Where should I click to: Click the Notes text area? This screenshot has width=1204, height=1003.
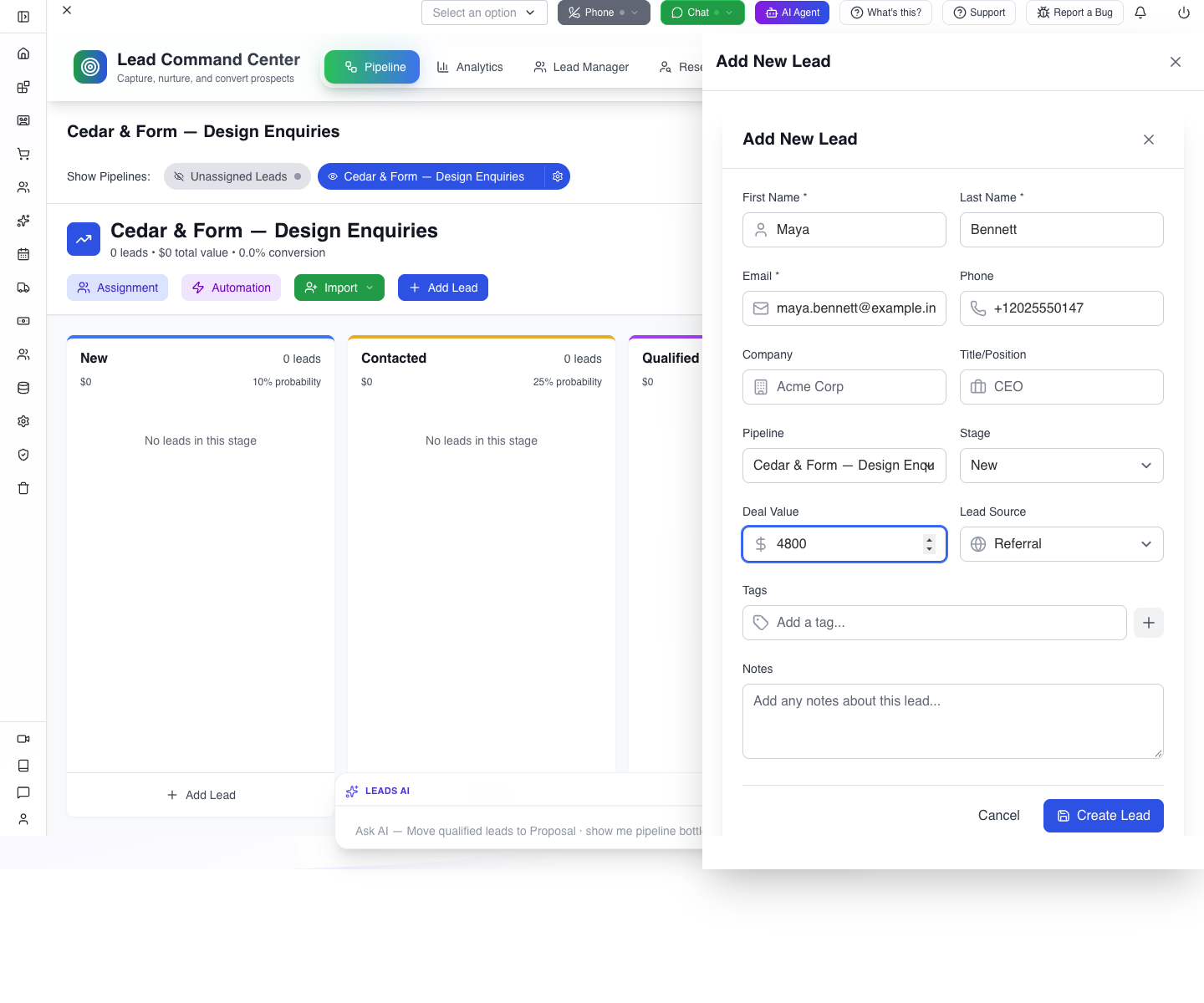point(953,721)
